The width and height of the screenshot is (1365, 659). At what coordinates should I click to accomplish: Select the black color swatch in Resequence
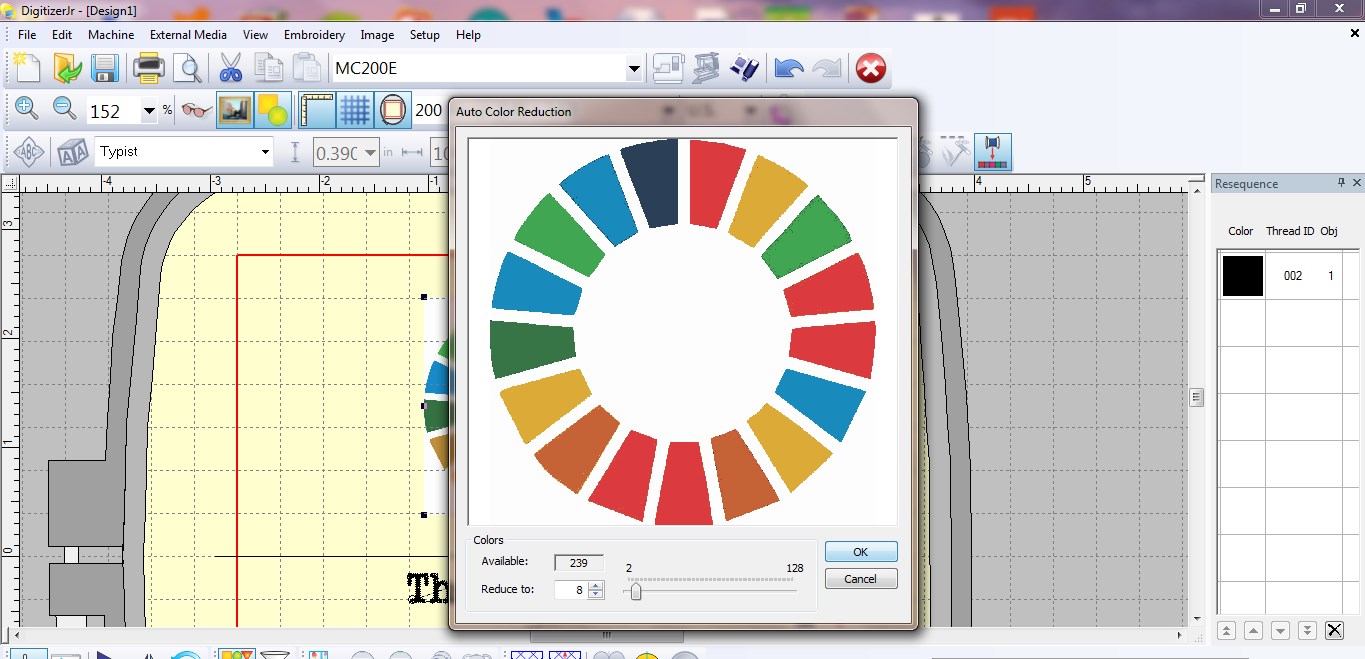[x=1243, y=276]
